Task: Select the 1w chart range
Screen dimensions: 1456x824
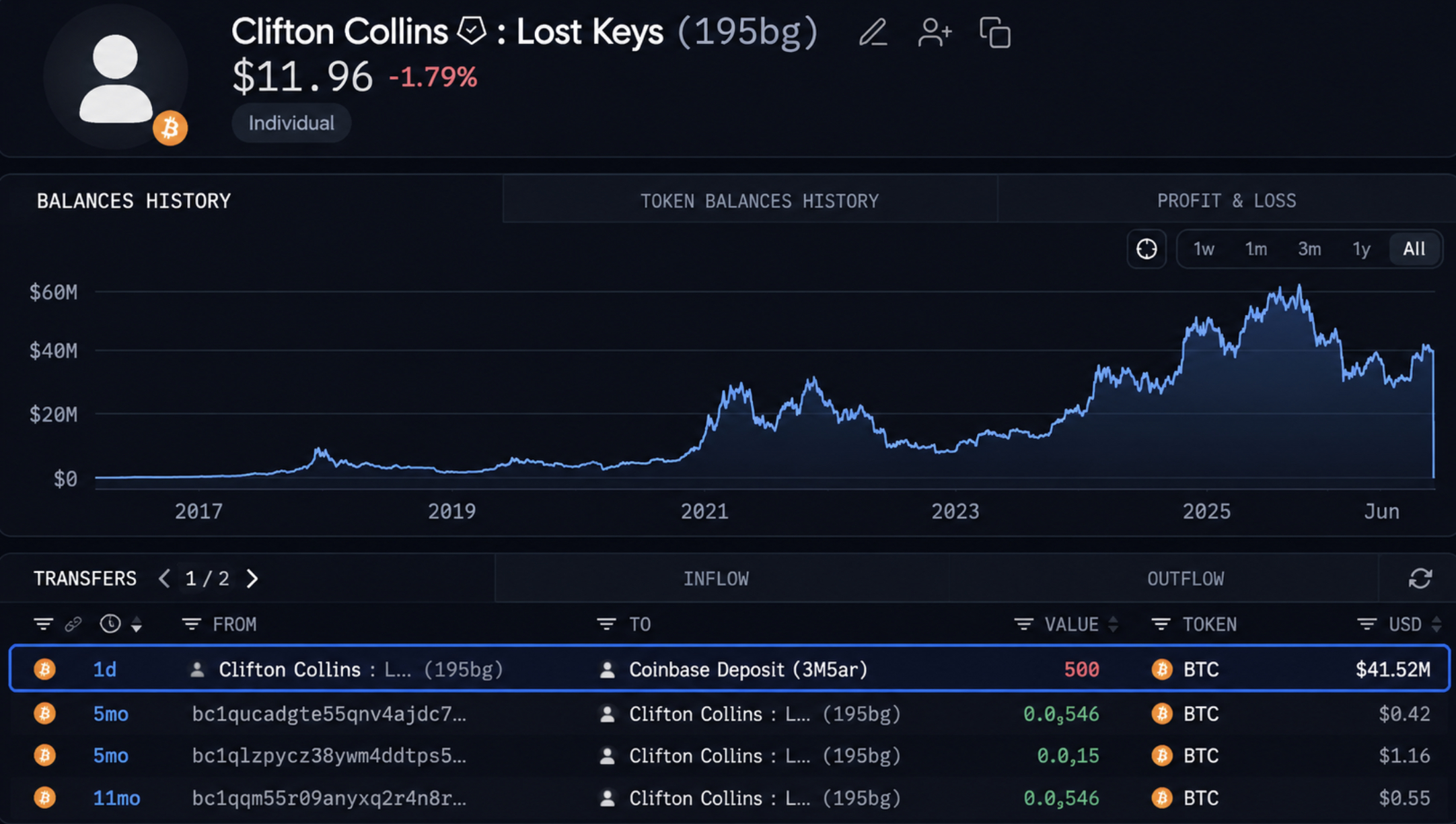Action: point(1204,249)
